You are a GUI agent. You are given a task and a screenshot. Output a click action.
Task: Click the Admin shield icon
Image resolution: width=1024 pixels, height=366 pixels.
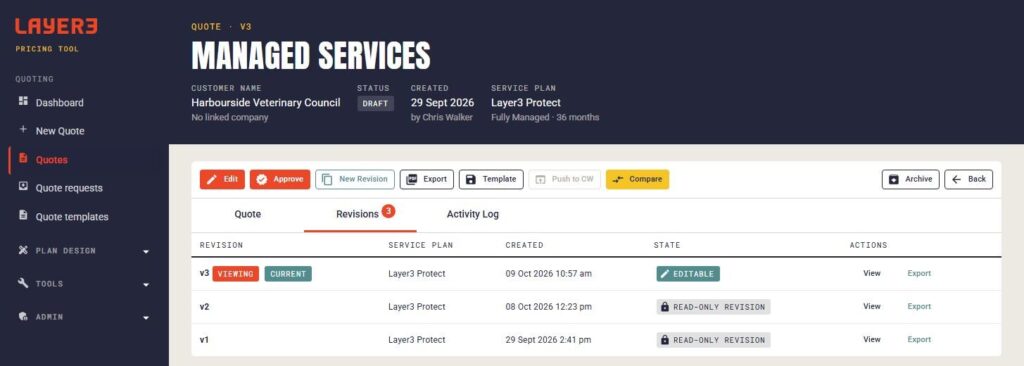24,316
